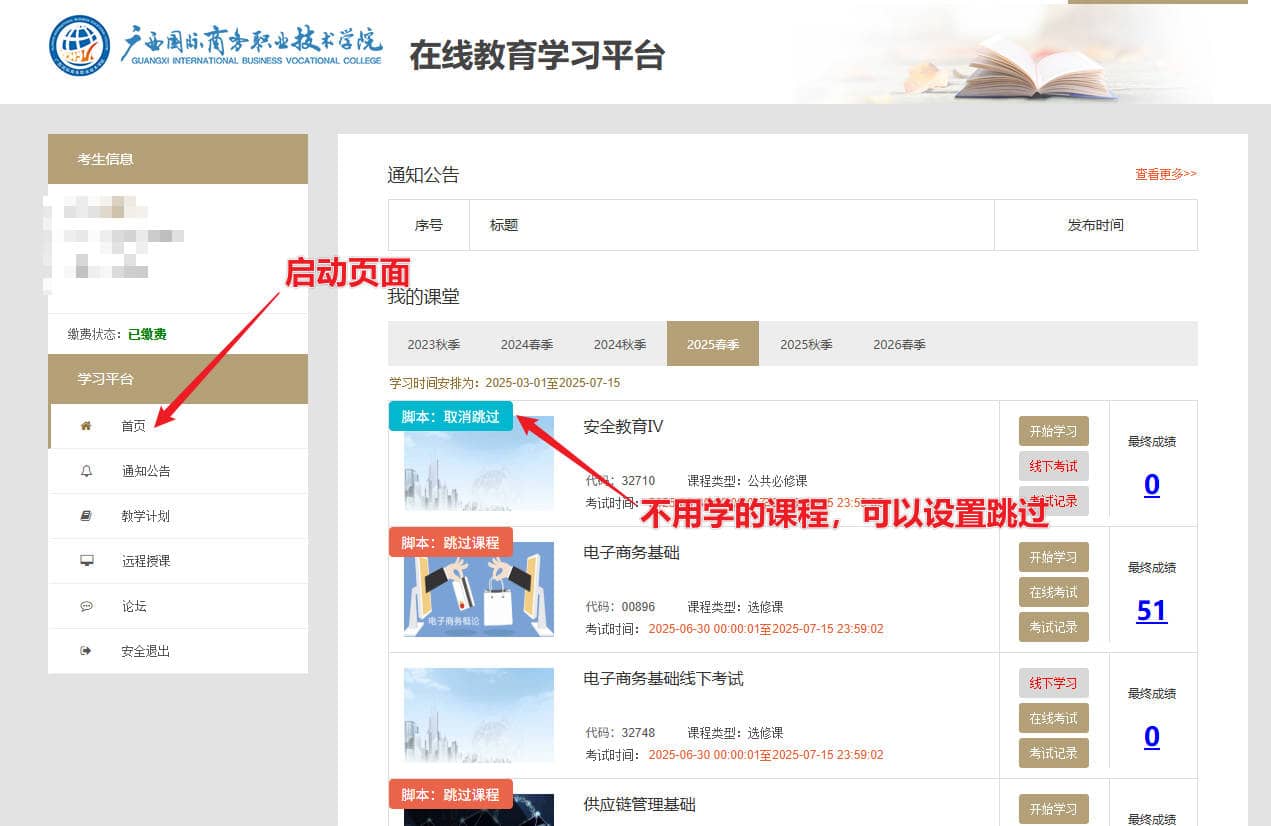This screenshot has height=826, width=1271.
Task: Click the study schedule 2025-03-01至2025-07-15 text
Action: pos(553,383)
